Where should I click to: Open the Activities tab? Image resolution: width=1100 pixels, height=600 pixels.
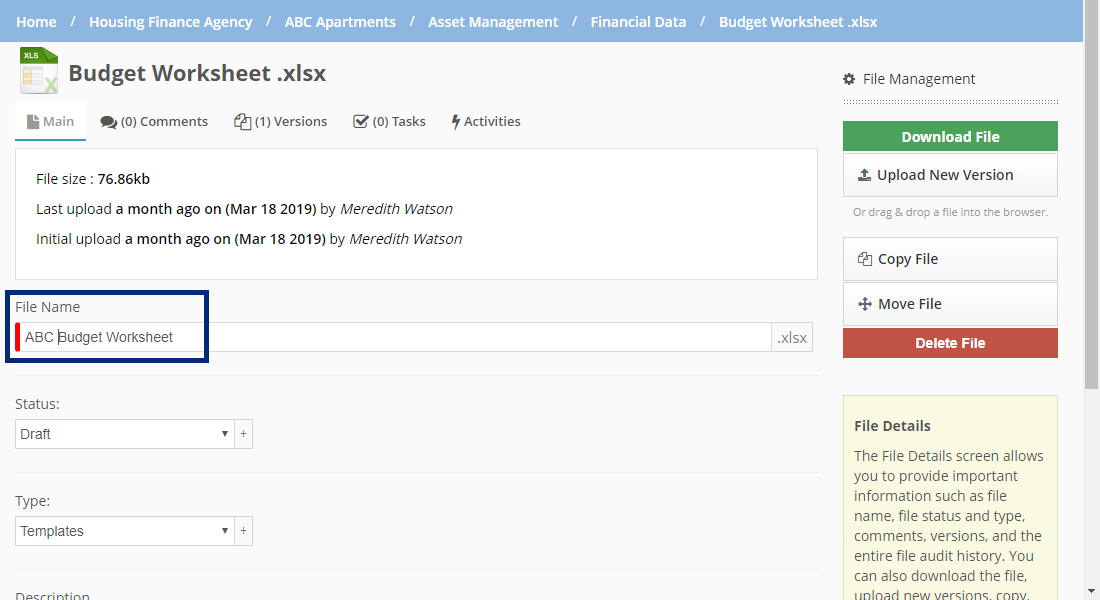point(486,121)
